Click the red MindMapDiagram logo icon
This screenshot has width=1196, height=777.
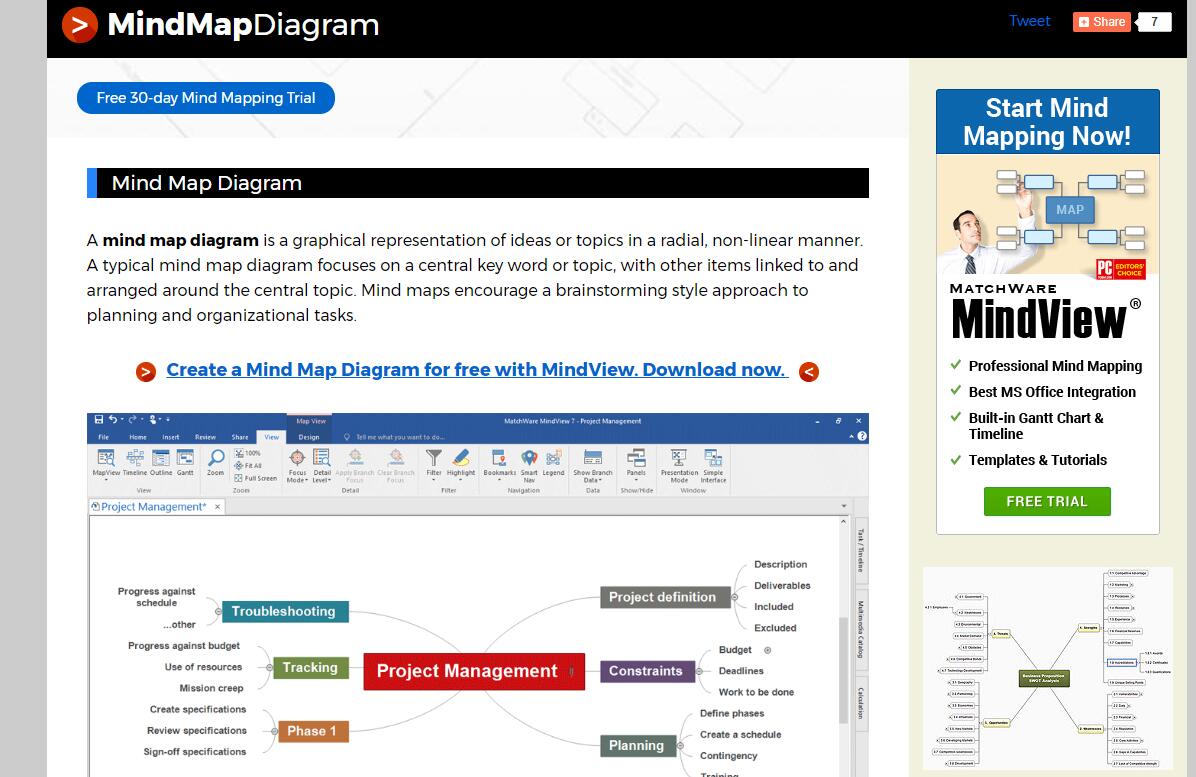(80, 25)
